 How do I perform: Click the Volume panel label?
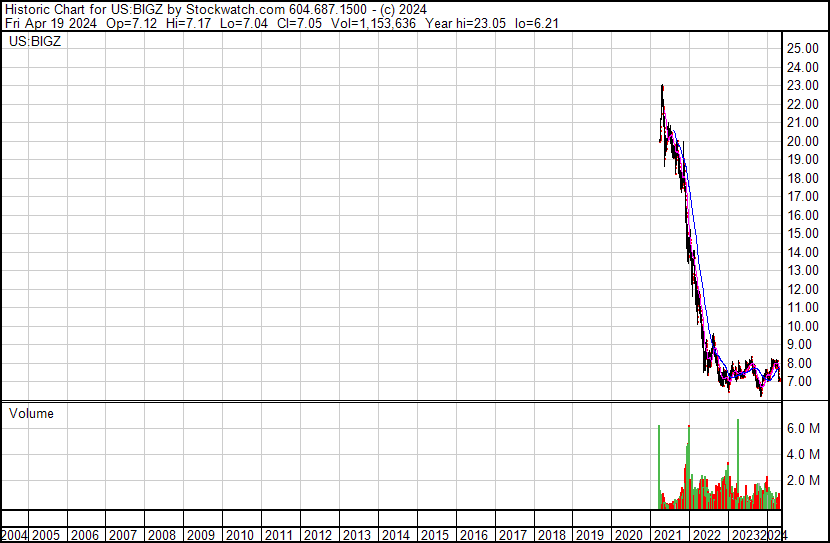pyautogui.click(x=31, y=414)
